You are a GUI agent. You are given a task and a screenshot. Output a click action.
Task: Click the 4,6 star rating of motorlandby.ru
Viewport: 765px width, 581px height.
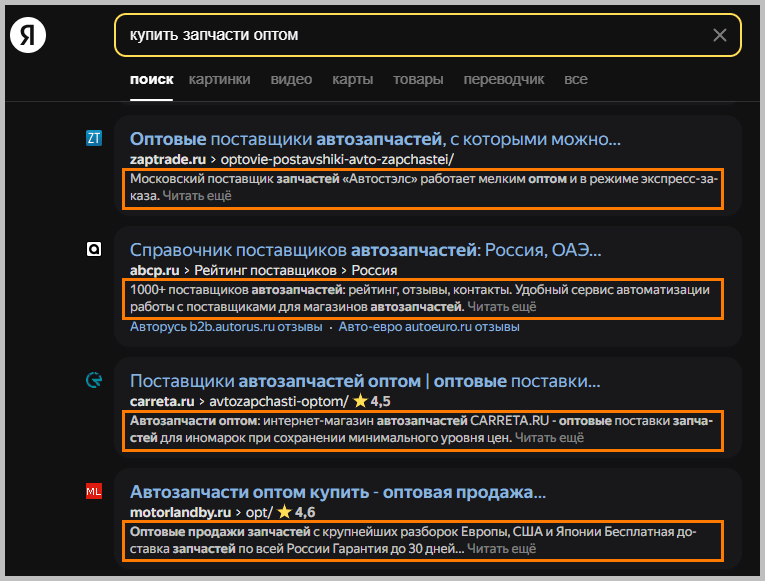296,512
